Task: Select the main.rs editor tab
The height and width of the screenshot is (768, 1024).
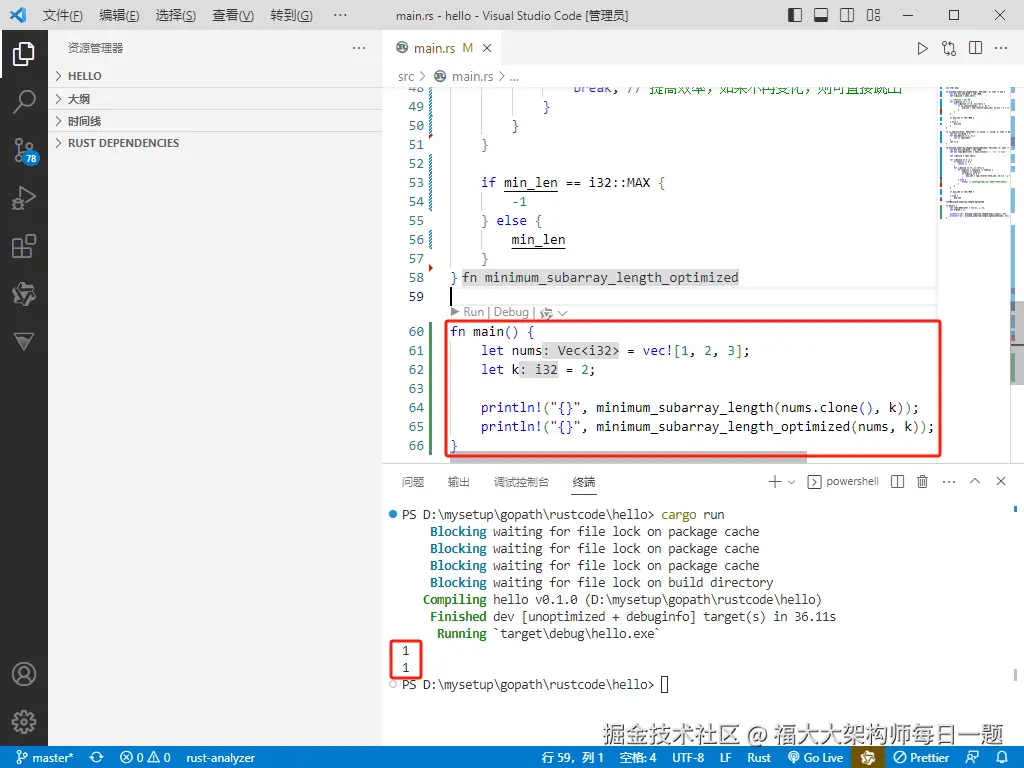Action: 442,48
